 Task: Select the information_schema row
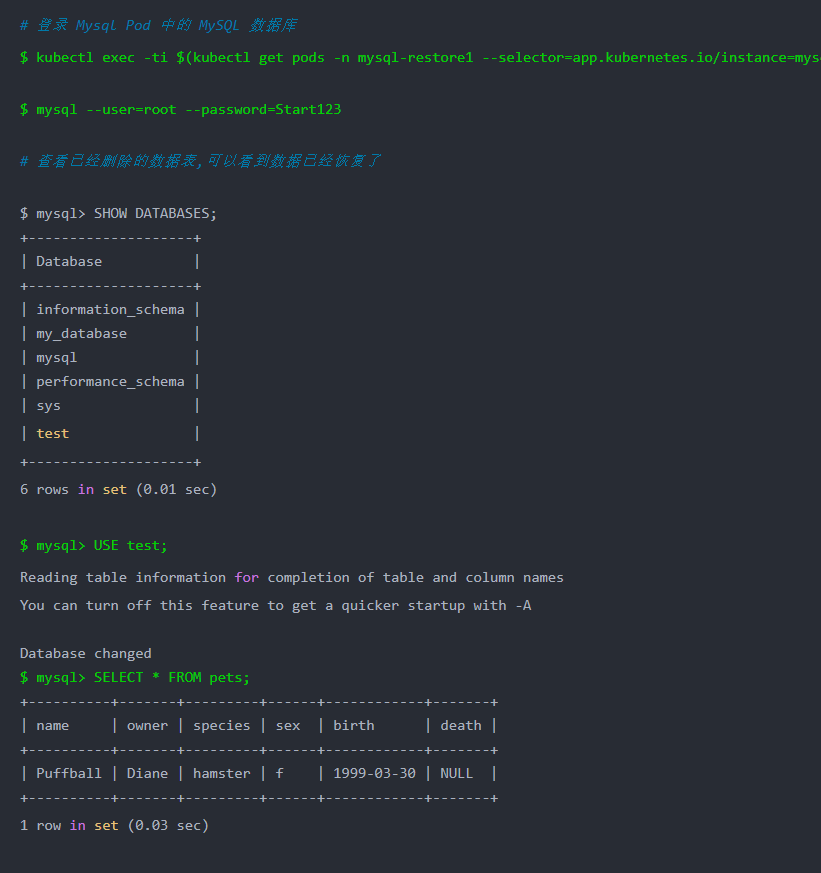coord(110,310)
